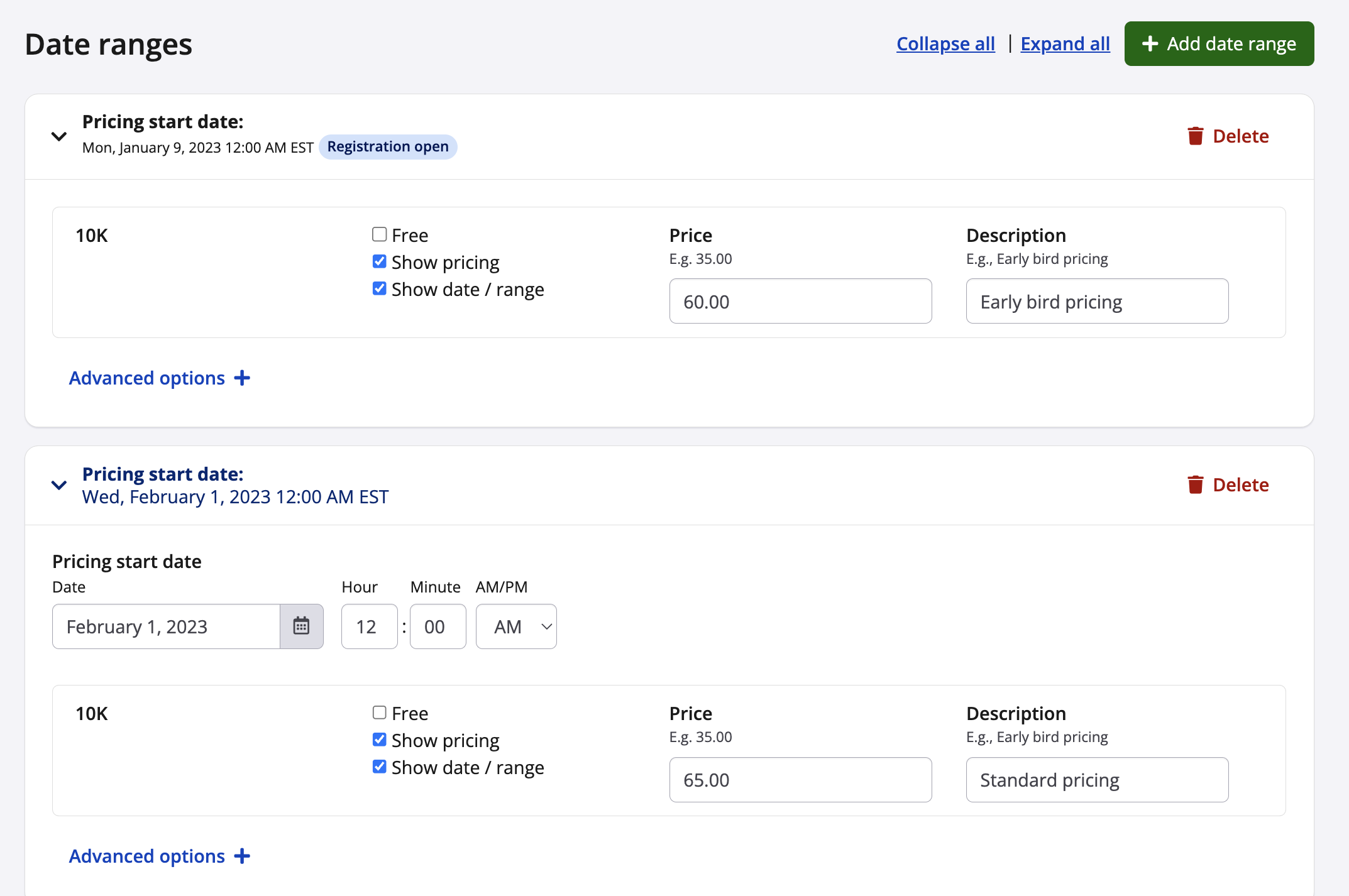
Task: Open the AM/PM dropdown
Action: pos(516,626)
